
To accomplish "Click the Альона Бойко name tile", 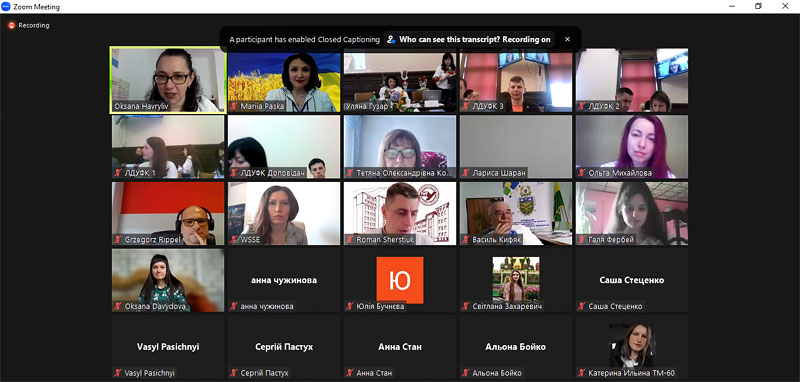I will [516, 347].
